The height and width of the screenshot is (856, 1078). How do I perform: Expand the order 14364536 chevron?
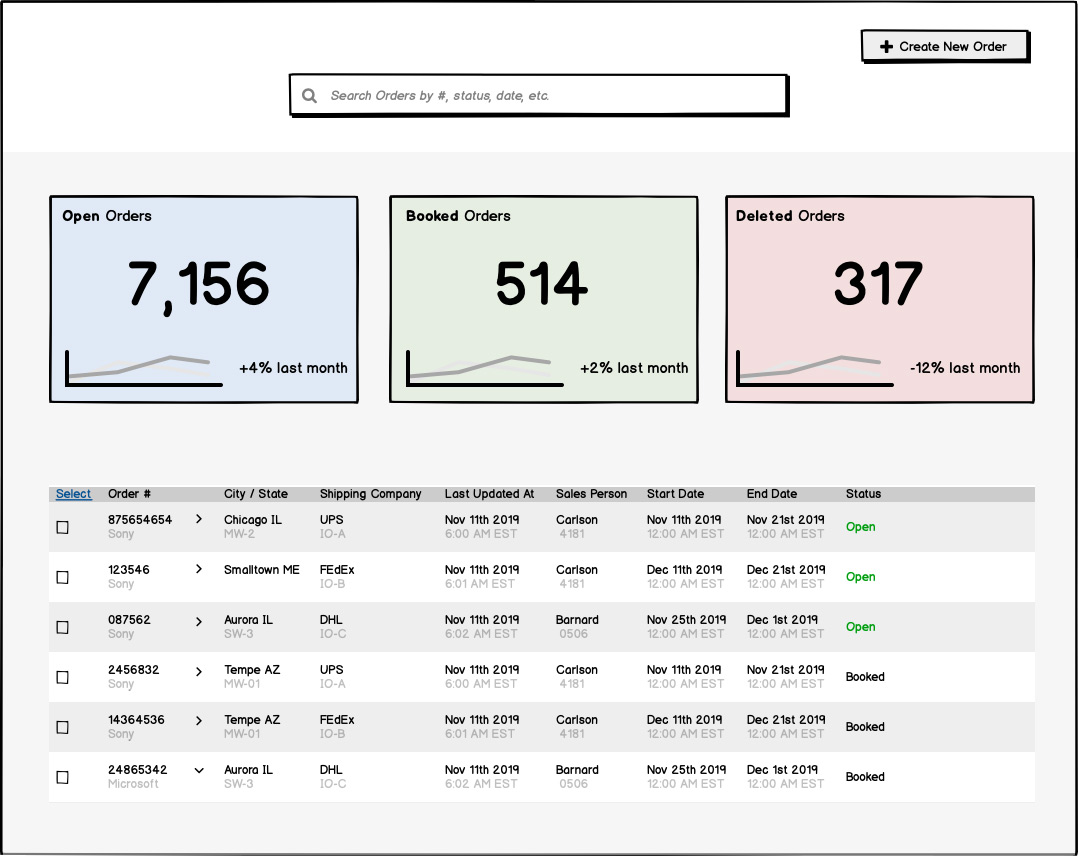pyautogui.click(x=199, y=720)
